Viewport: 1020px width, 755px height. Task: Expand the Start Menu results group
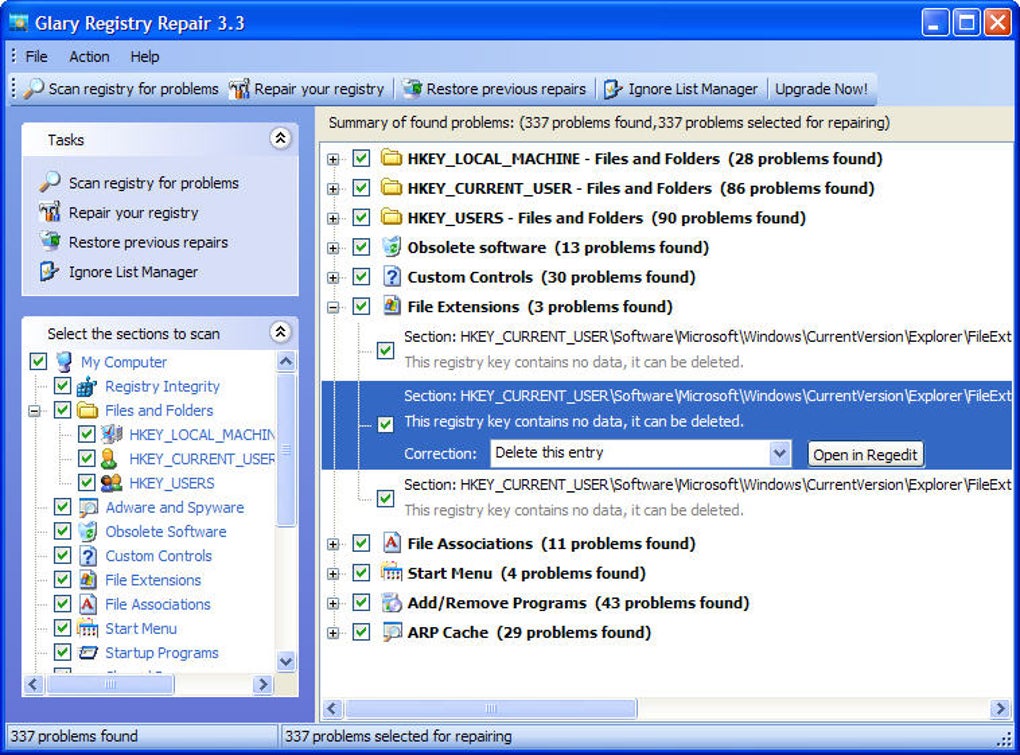pos(333,574)
